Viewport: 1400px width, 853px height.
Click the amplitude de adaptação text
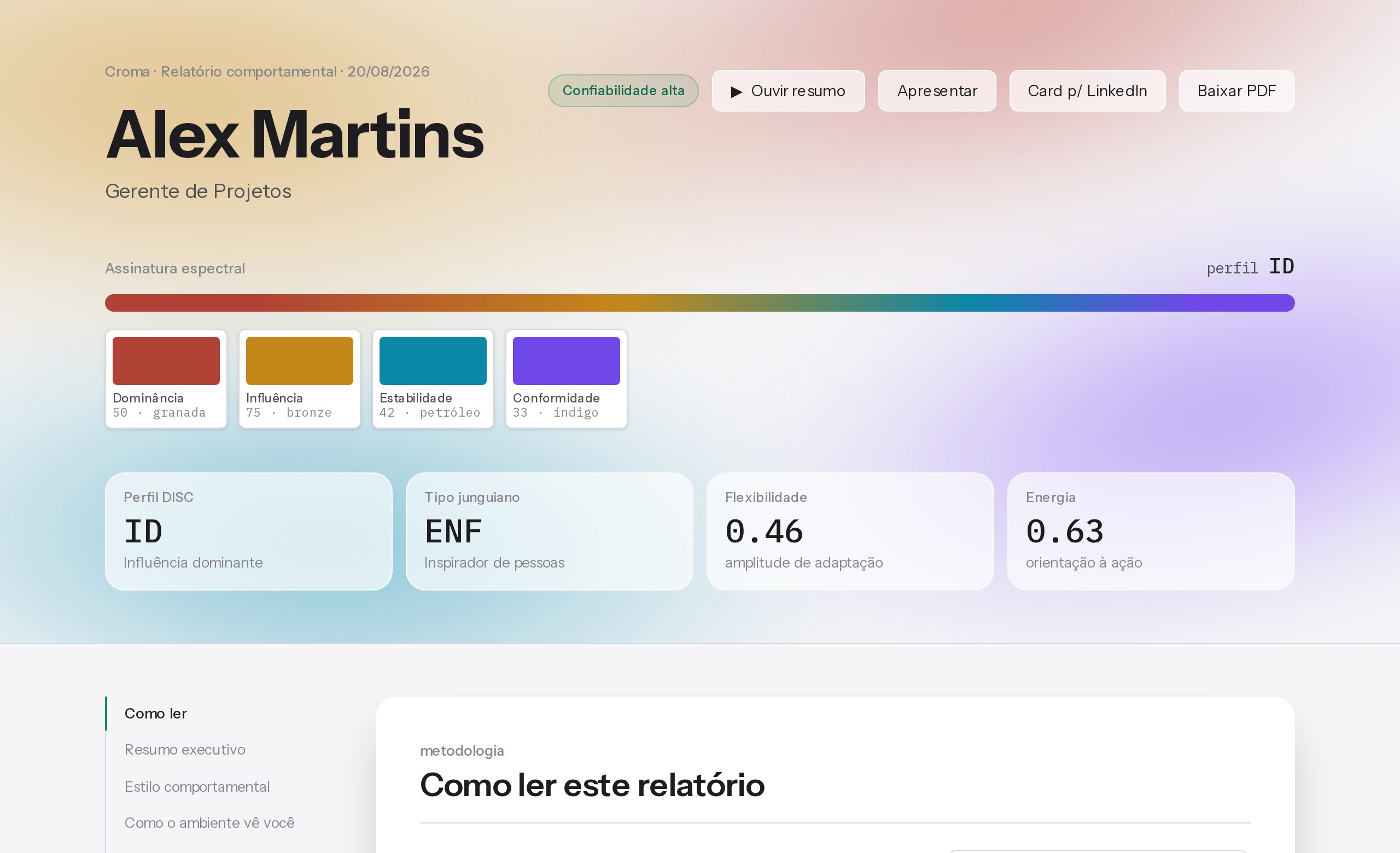[804, 563]
